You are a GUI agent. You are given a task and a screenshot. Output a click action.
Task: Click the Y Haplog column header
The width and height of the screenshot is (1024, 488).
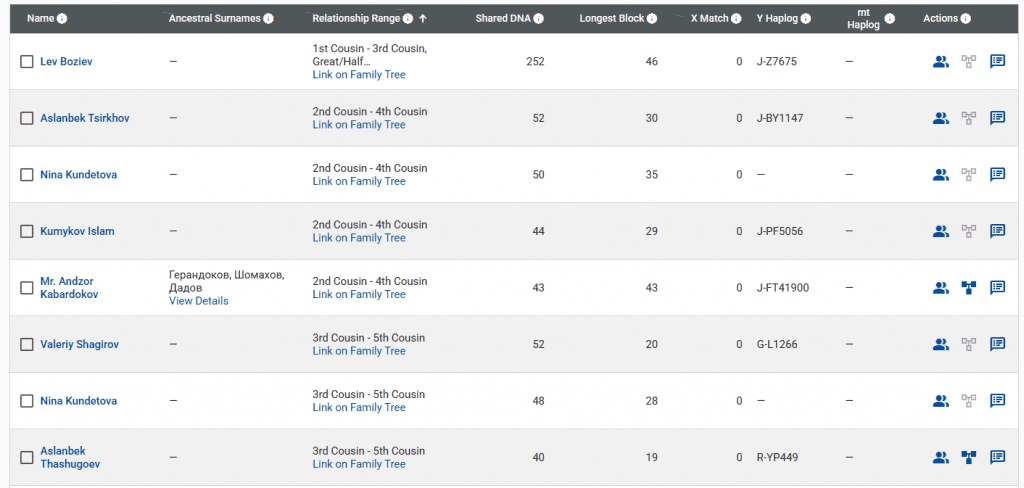(778, 19)
